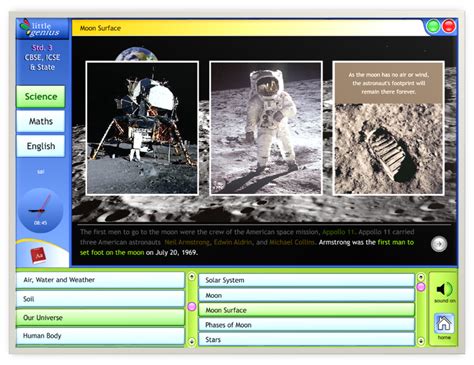The image size is (474, 365).
Task: Select the Science subject tab
Action: tap(41, 97)
